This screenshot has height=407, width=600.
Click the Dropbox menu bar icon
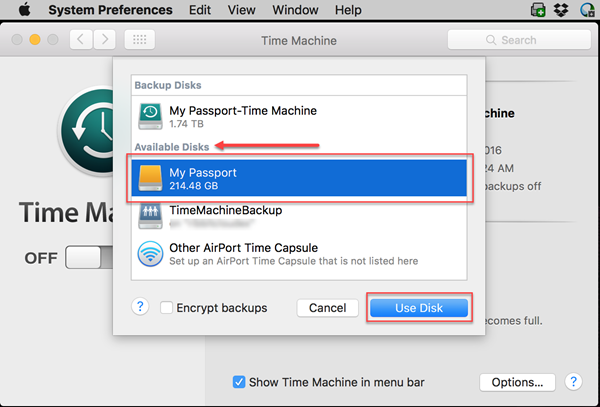click(561, 10)
